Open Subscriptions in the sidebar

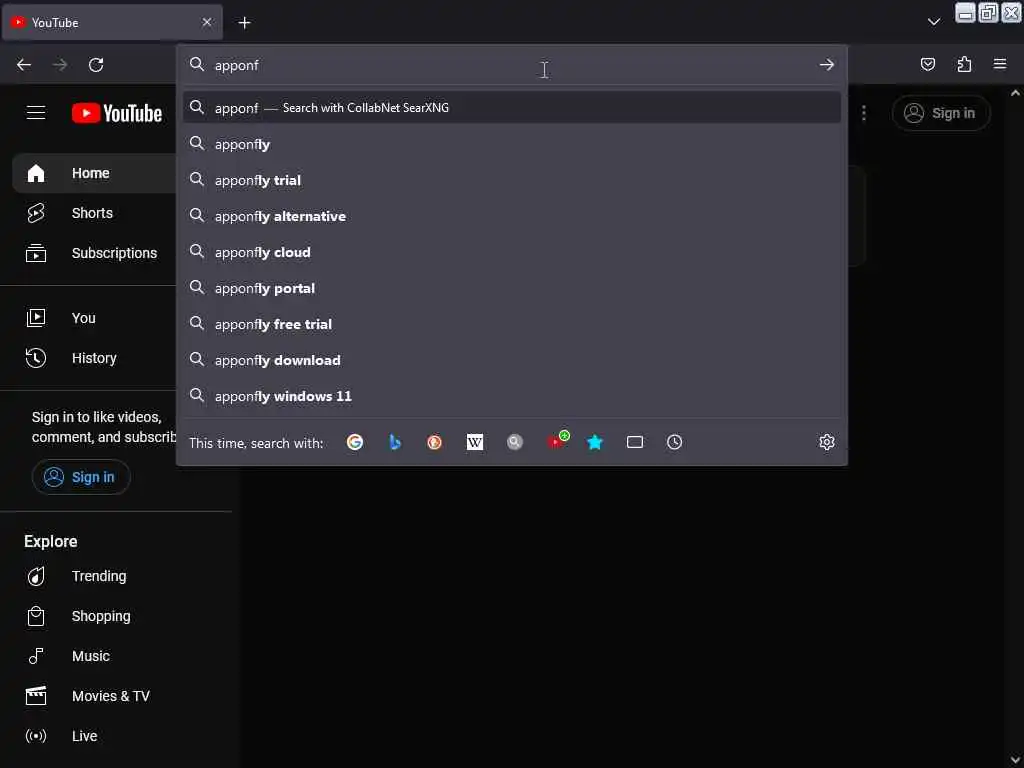95,253
